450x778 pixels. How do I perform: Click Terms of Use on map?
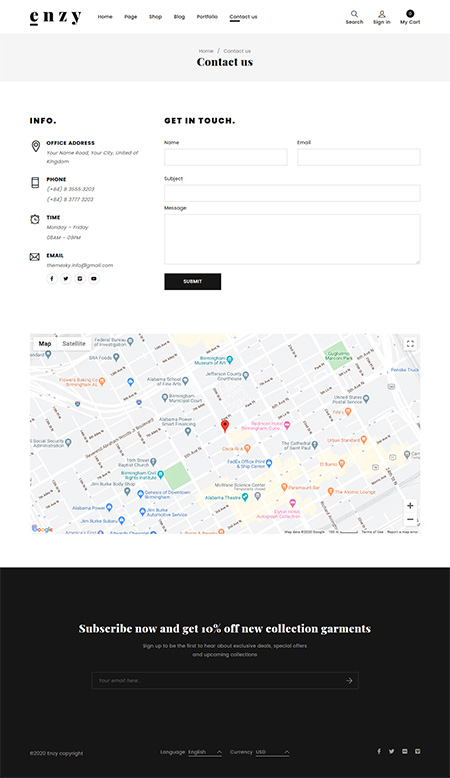pos(372,532)
